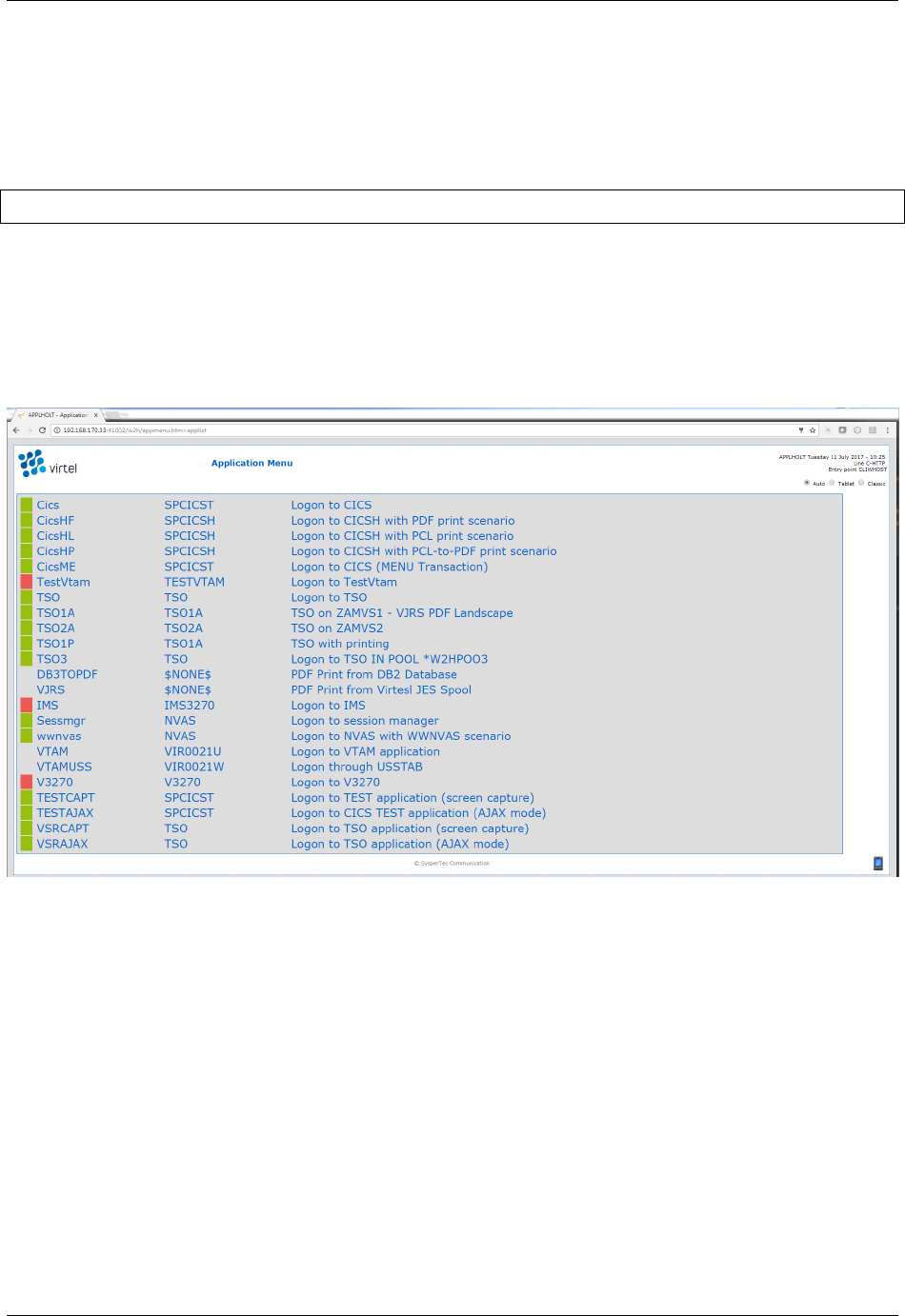Open the TSO3 application link
This screenshot has width=905, height=1316.
pos(51,659)
